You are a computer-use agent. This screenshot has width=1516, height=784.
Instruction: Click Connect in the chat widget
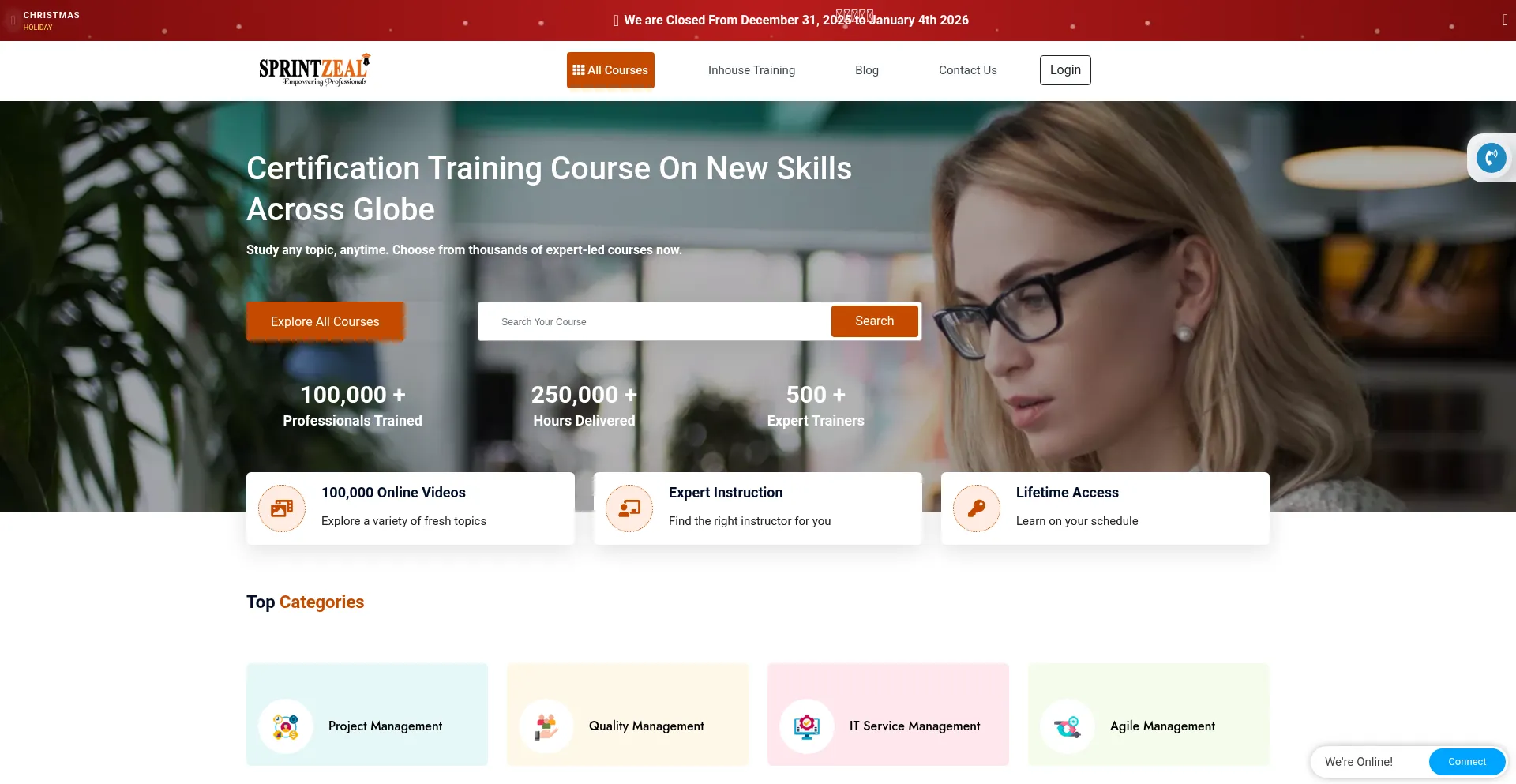point(1466,762)
